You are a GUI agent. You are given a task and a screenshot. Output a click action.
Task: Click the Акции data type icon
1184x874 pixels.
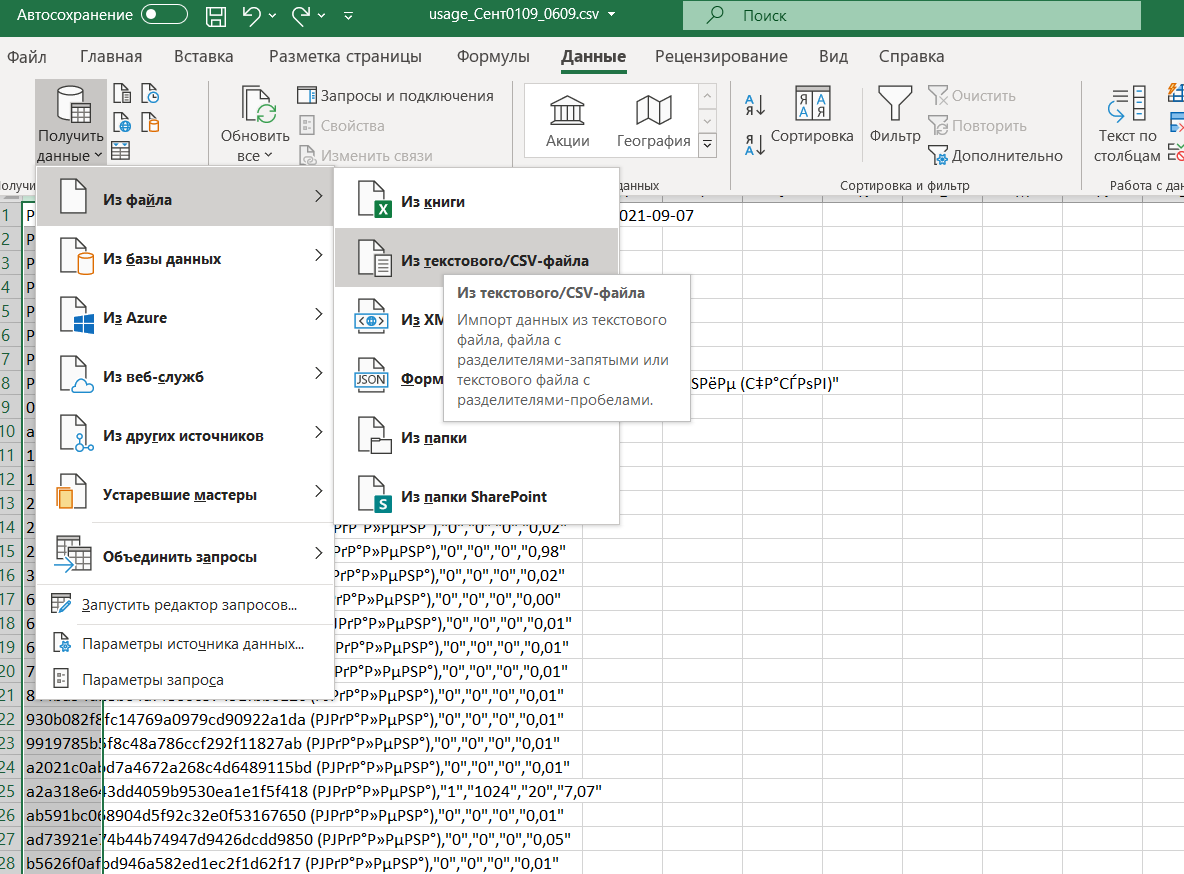(x=567, y=119)
